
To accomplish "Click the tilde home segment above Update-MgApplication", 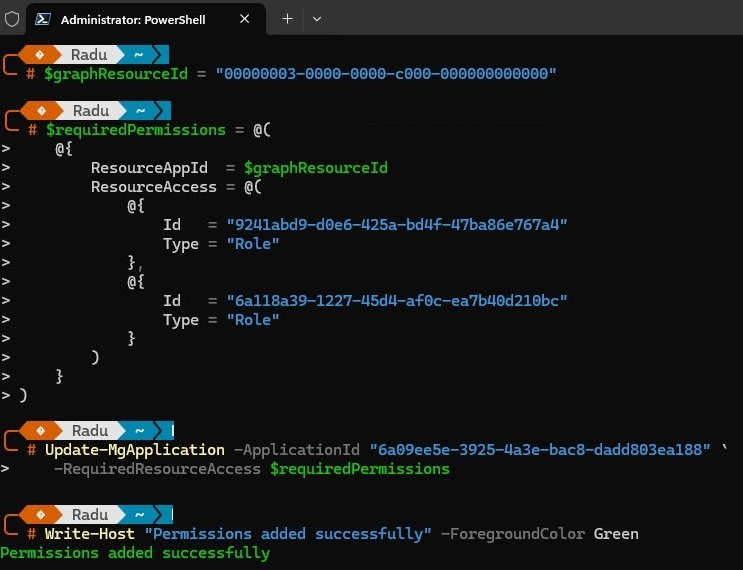I will coord(141,431).
